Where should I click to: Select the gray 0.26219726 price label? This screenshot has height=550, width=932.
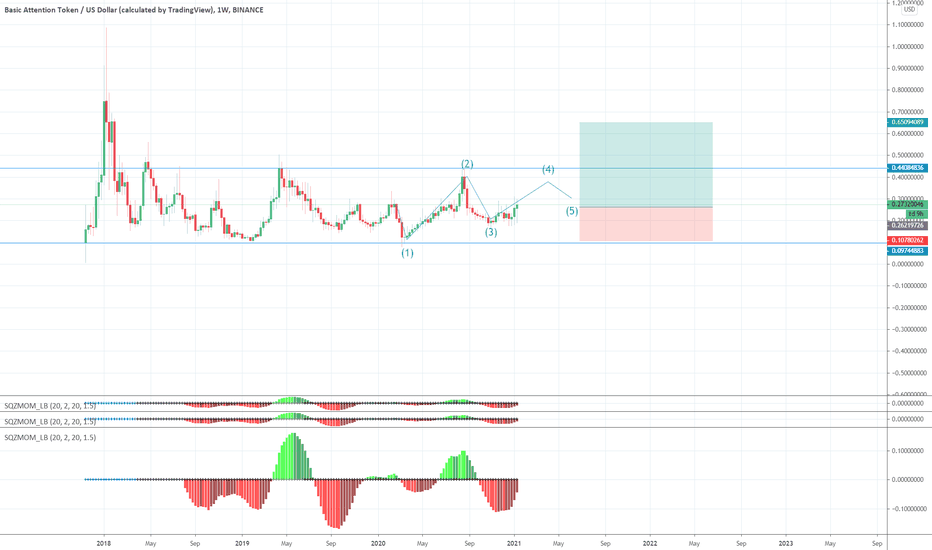(x=907, y=225)
